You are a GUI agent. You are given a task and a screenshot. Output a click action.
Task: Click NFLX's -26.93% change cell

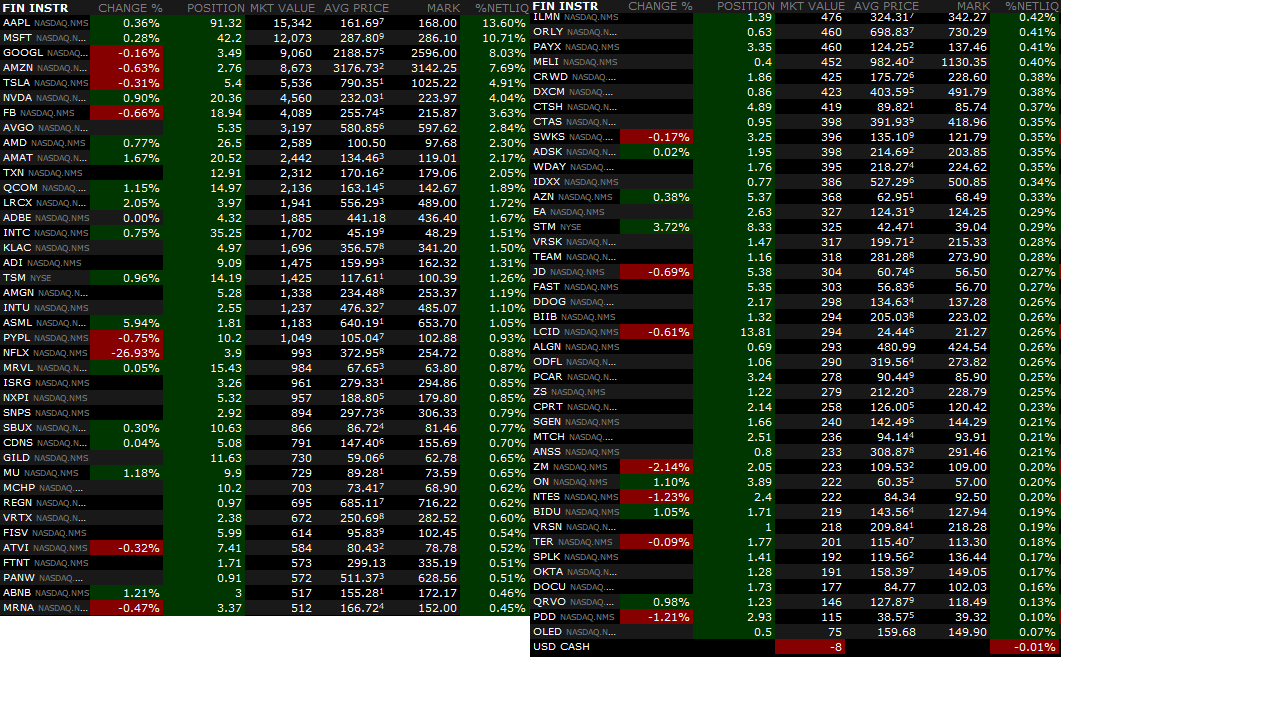126,352
